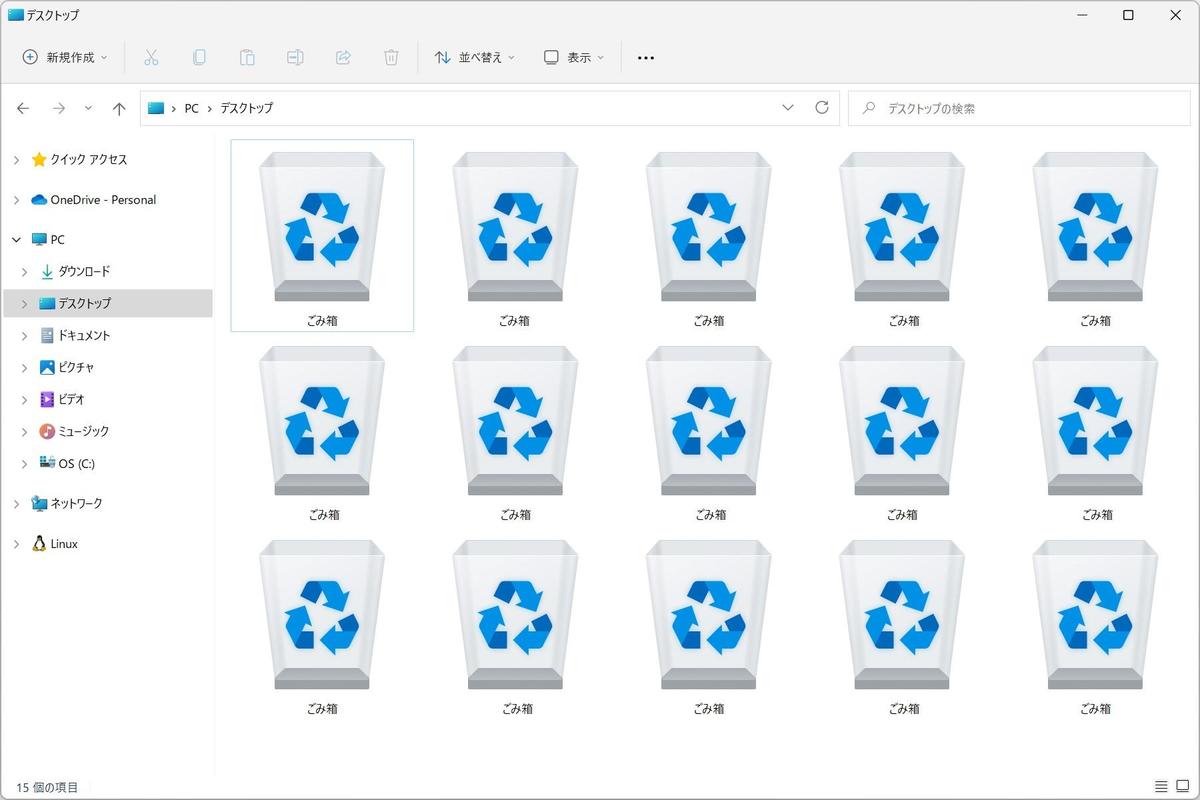Expand the ピクチャ folder node

point(25,368)
